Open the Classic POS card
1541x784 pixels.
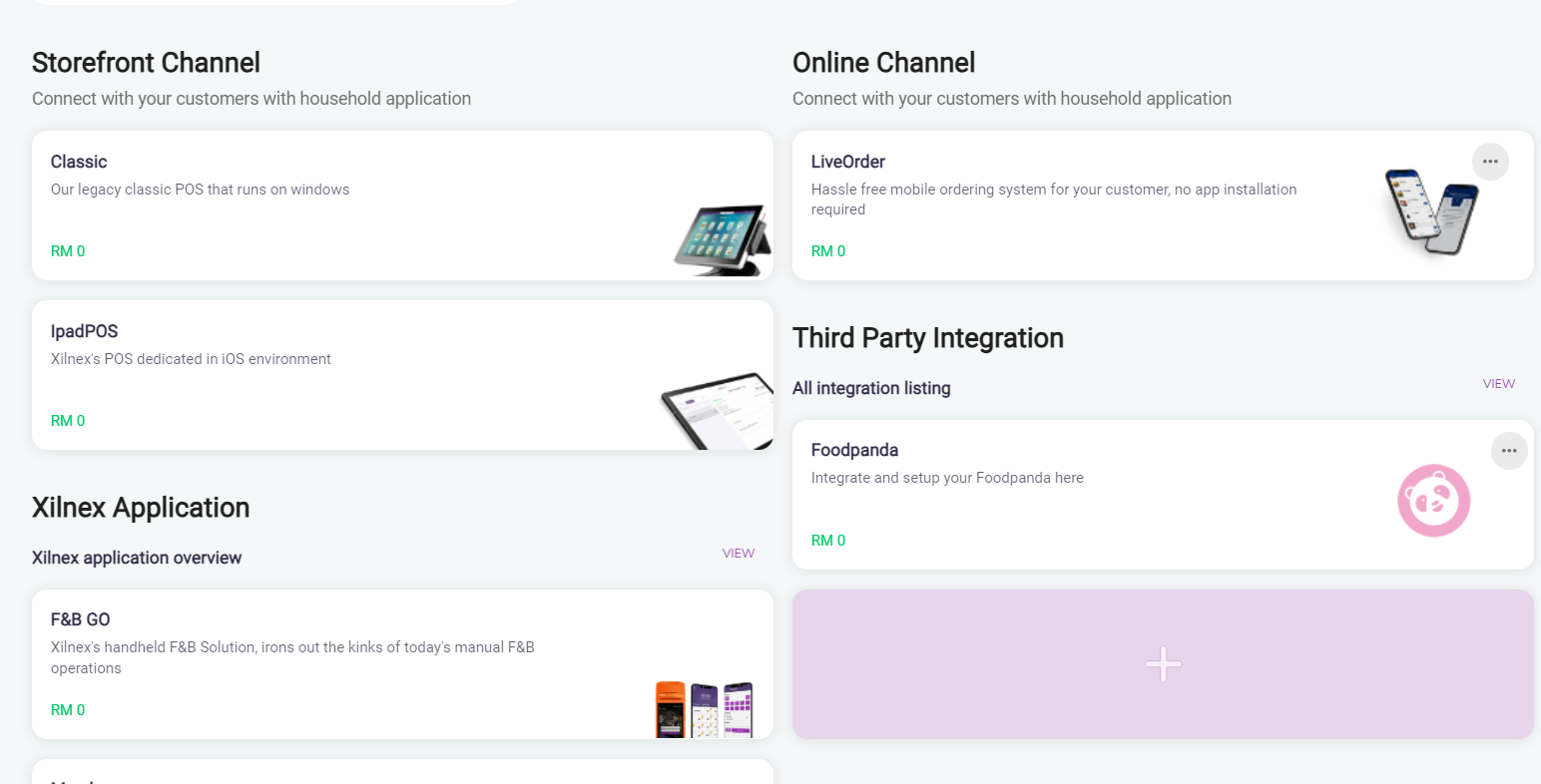tap(79, 162)
